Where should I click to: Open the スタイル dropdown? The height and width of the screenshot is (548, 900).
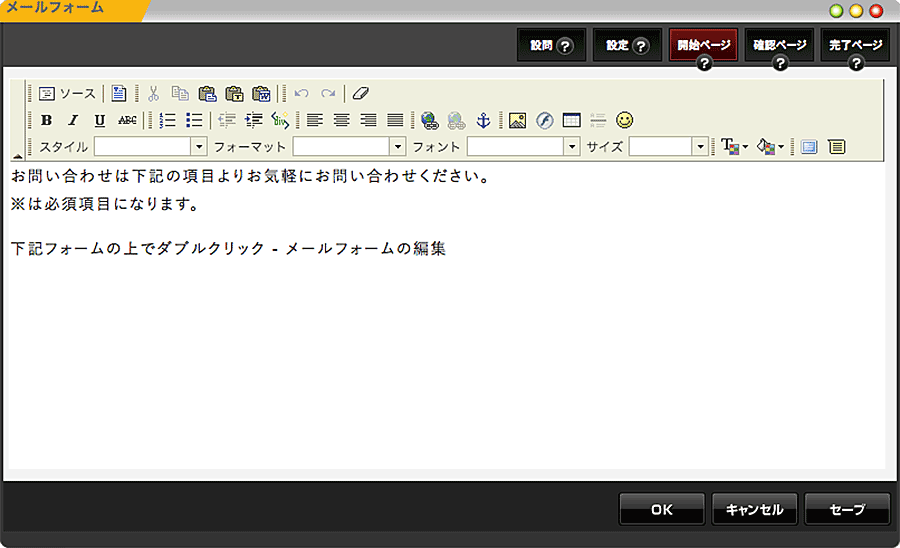tap(199, 147)
